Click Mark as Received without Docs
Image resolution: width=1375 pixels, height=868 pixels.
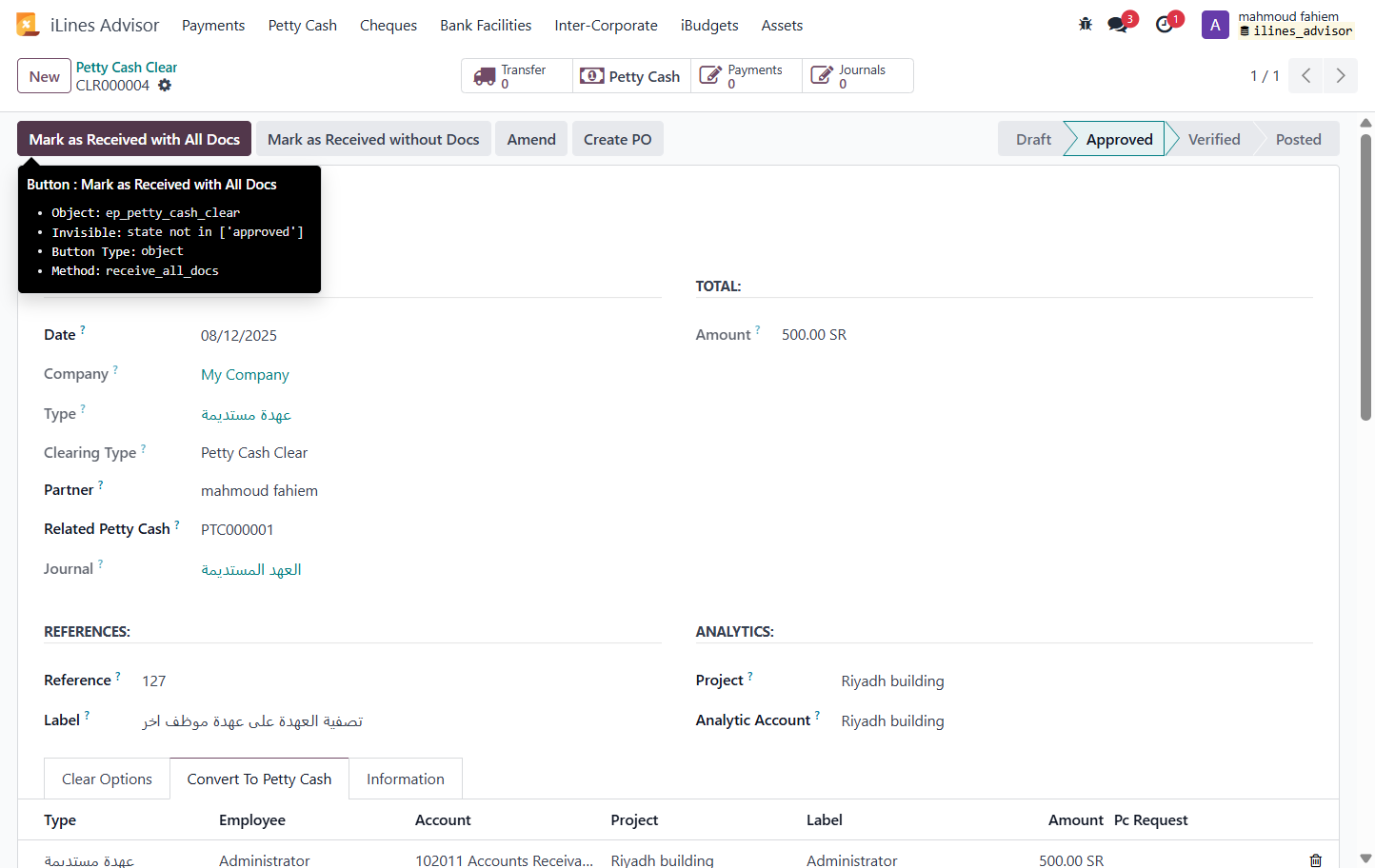[373, 139]
